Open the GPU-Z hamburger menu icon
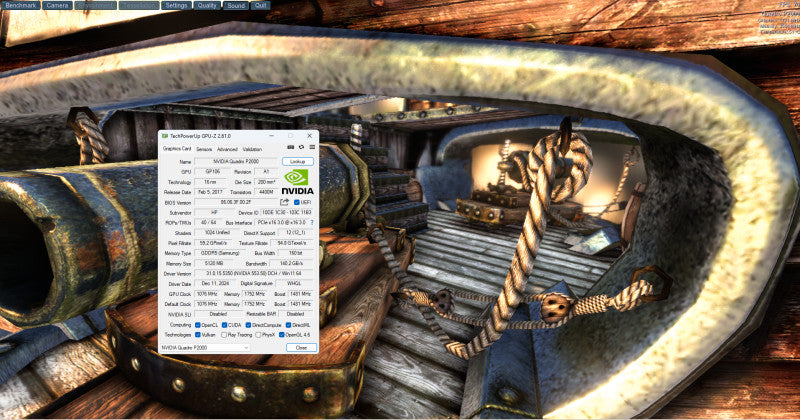 pyautogui.click(x=312, y=147)
